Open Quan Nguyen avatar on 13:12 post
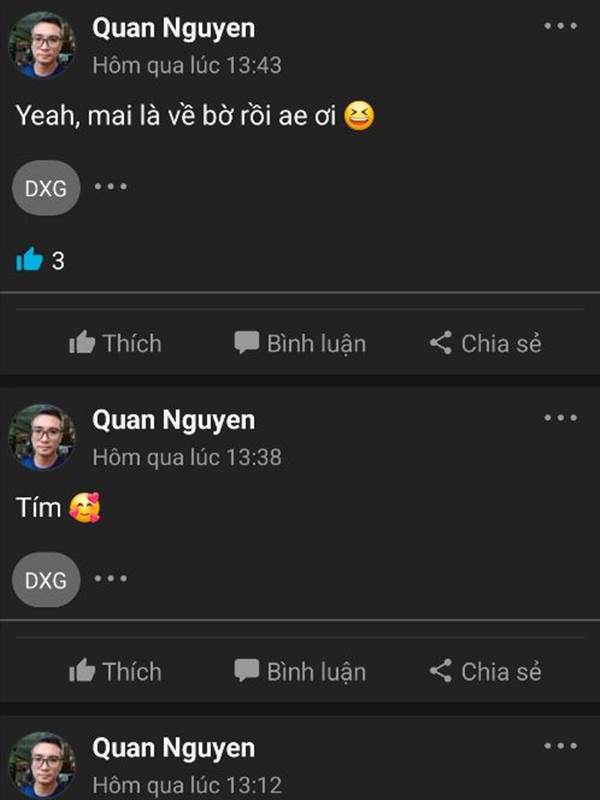Image resolution: width=600 pixels, height=800 pixels. point(42,765)
